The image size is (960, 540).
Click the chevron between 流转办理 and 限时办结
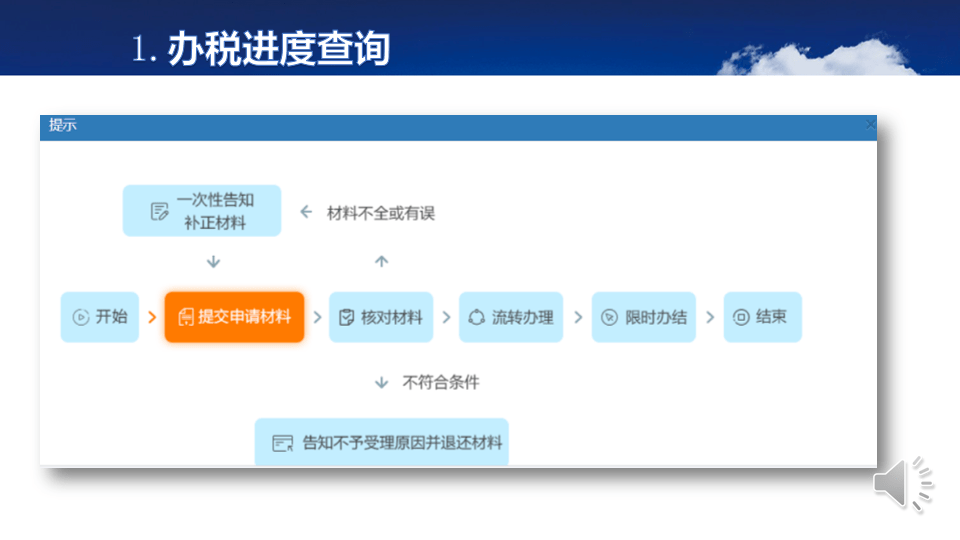coord(578,317)
